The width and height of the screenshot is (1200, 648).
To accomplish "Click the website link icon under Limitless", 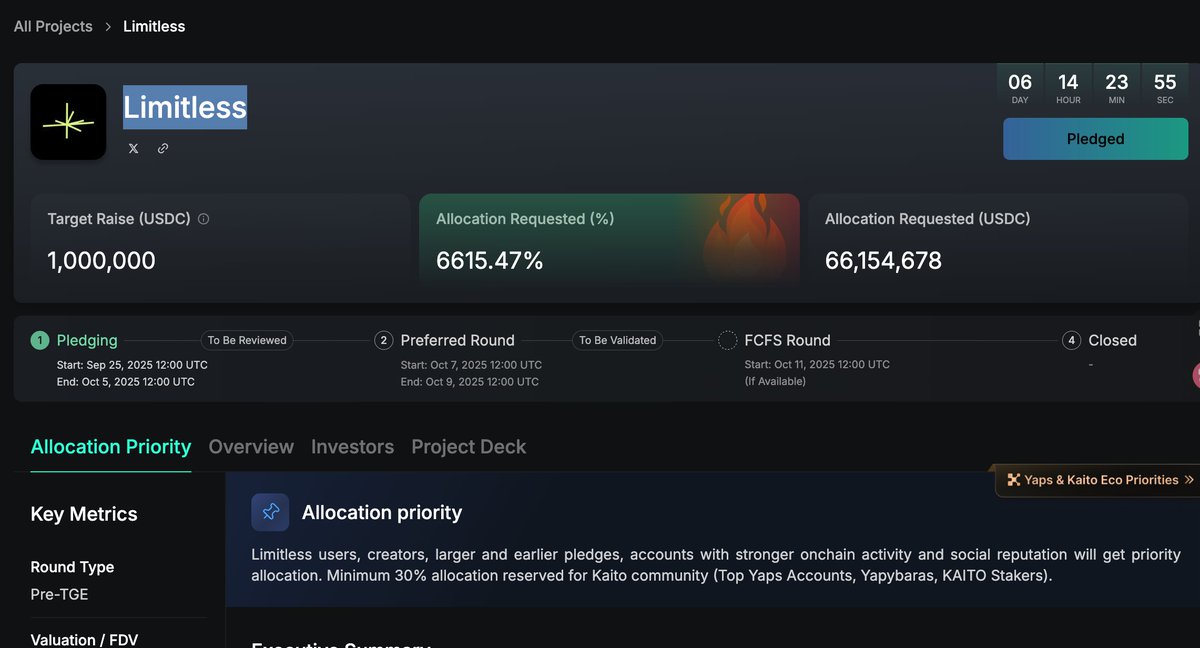I will point(163,148).
